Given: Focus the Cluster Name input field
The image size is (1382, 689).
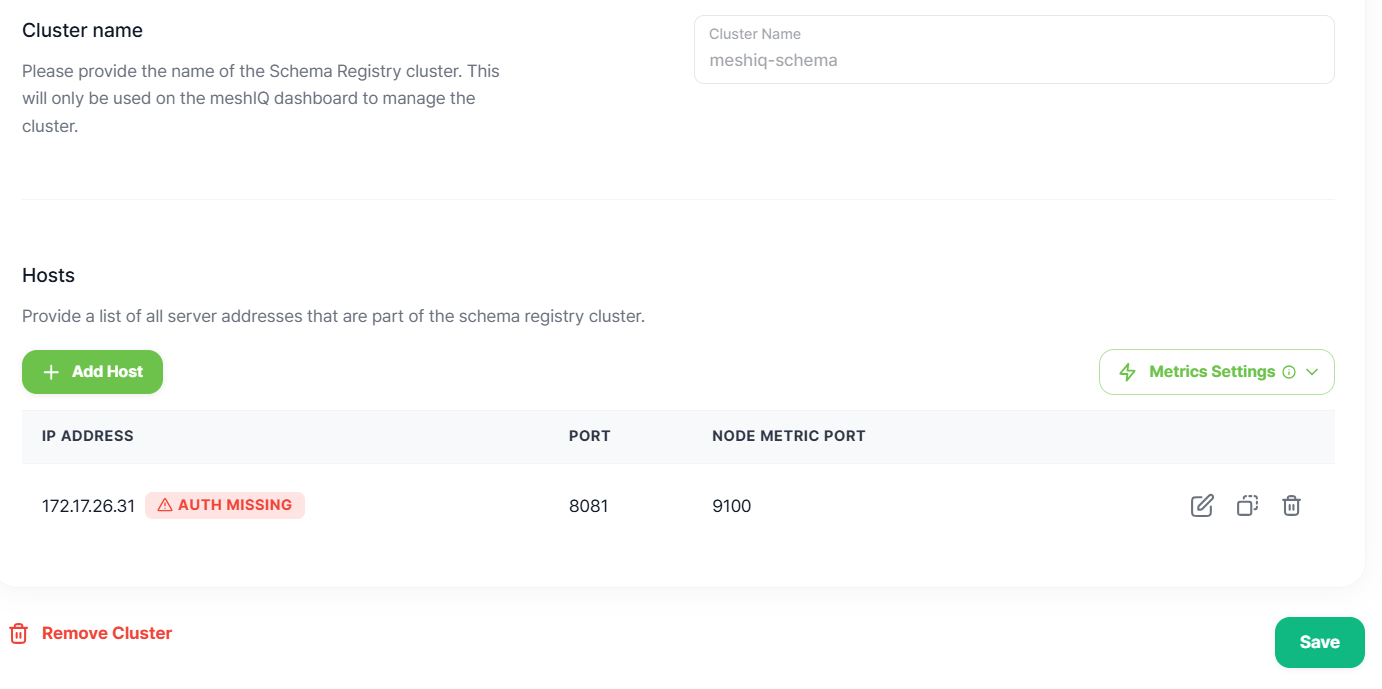Looking at the screenshot, I should pyautogui.click(x=1014, y=50).
